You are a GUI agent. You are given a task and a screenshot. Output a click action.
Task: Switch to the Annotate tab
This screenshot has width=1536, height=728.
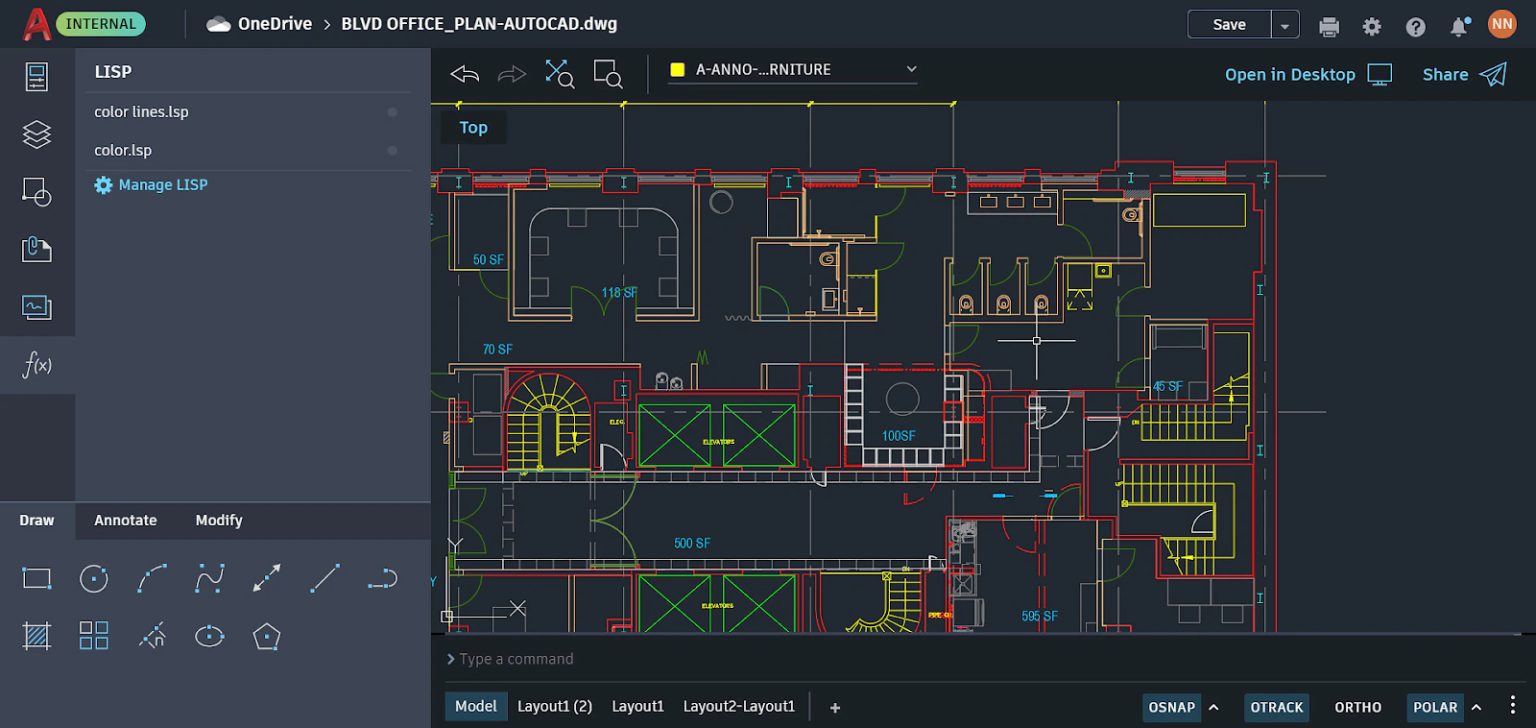point(125,520)
